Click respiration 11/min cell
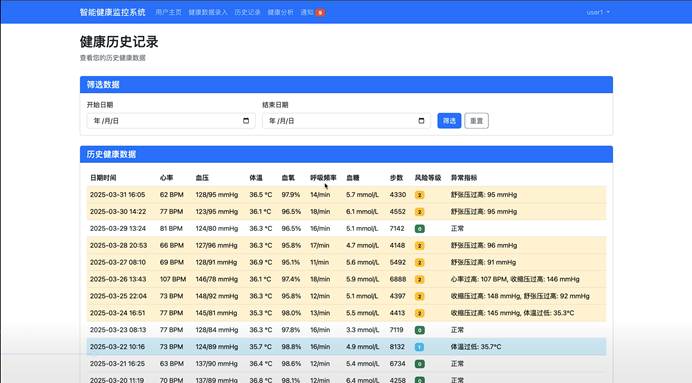692x383 pixels. click(x=320, y=262)
